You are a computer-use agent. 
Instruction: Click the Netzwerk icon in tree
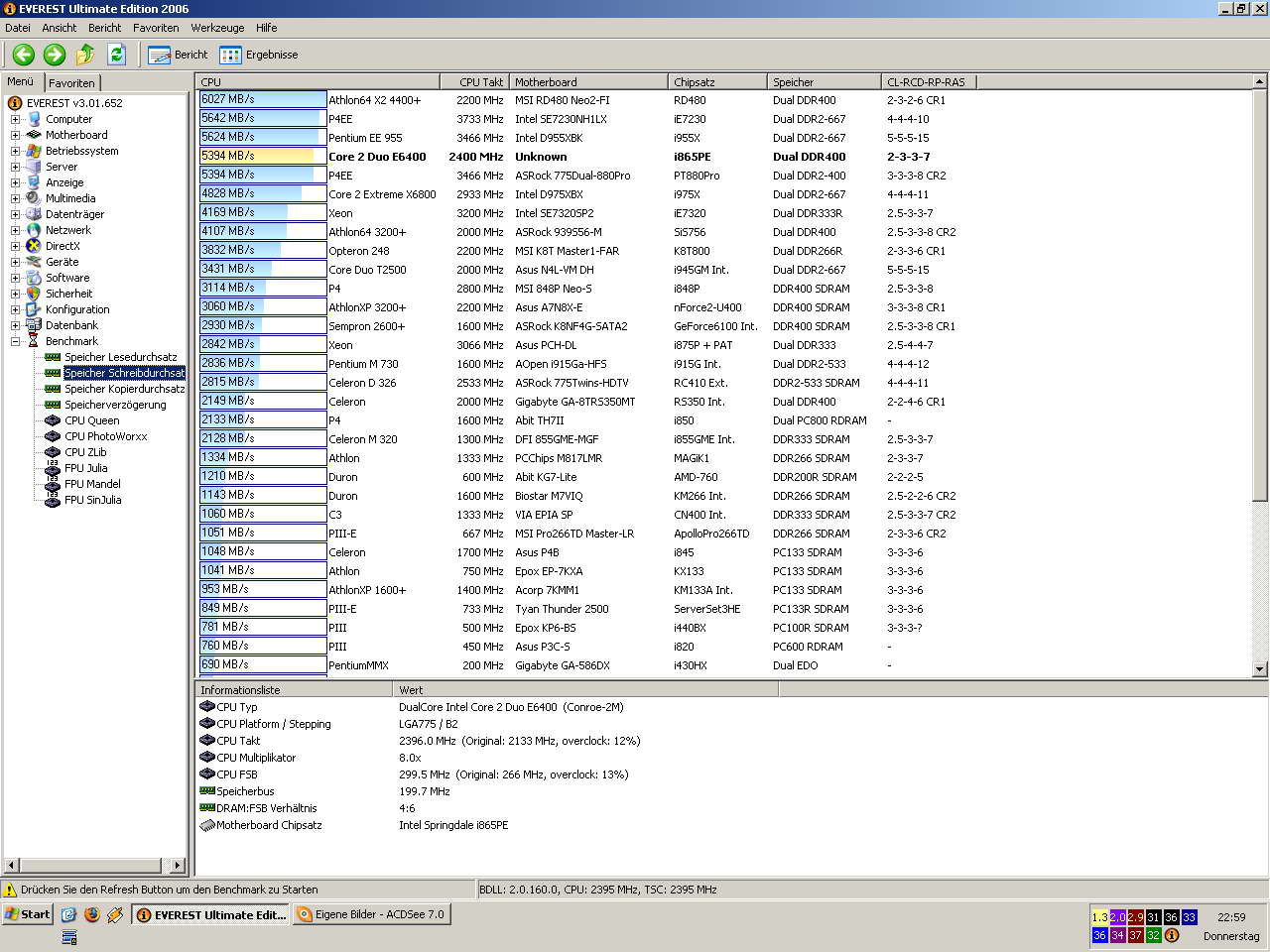(x=34, y=230)
